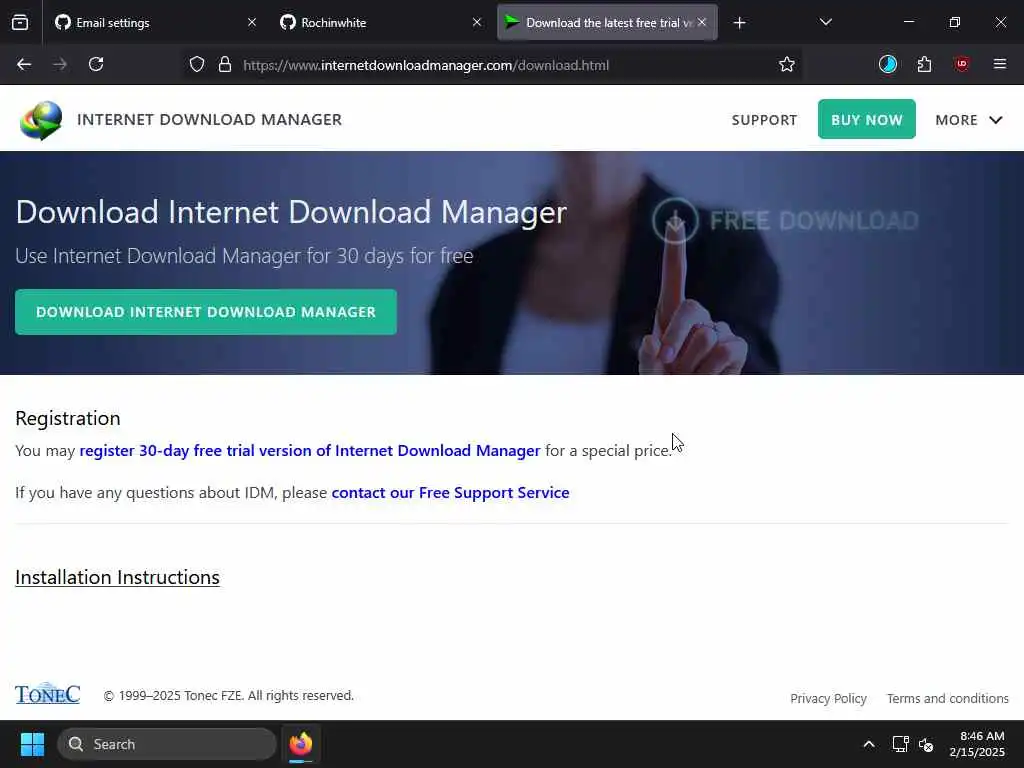Close the Download the latest free trial tab
This screenshot has height=768, width=1024.
click(x=702, y=22)
